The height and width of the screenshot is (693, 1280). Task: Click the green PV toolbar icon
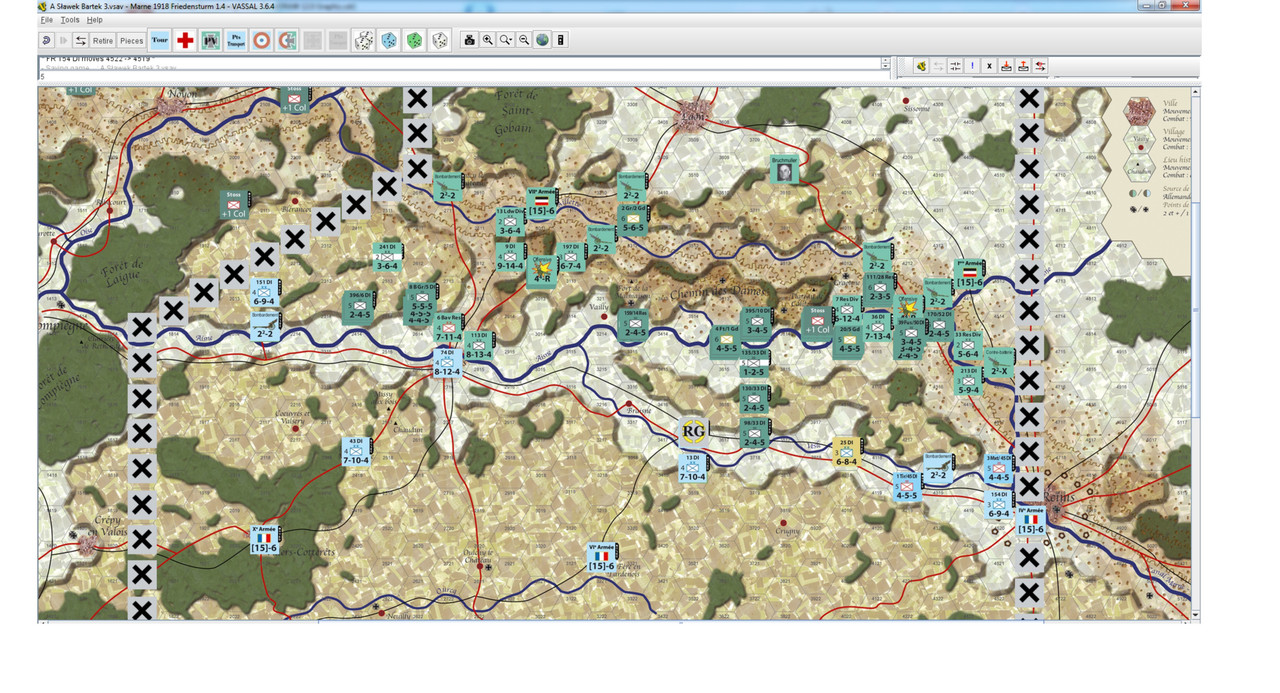click(x=211, y=40)
